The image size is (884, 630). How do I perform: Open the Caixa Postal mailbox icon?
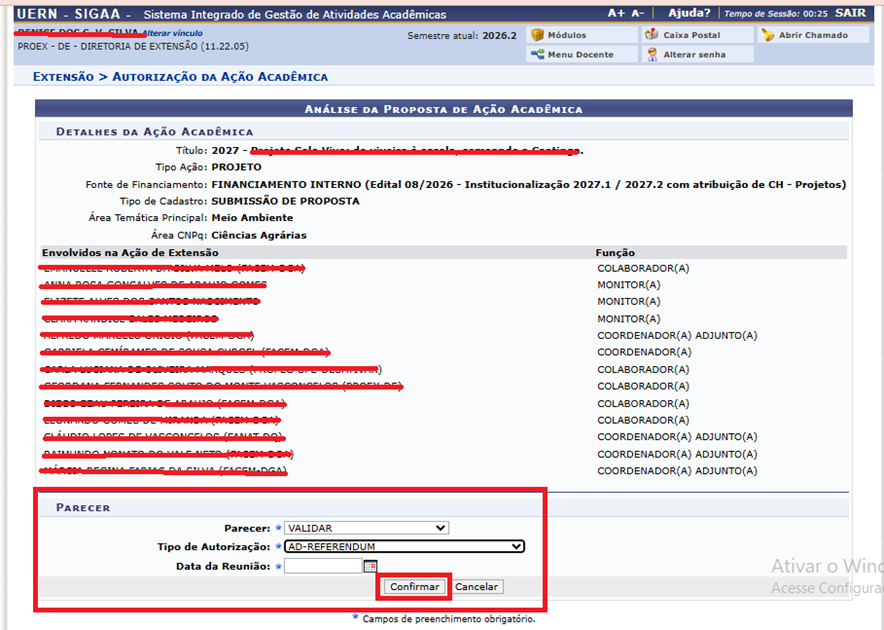coord(652,34)
